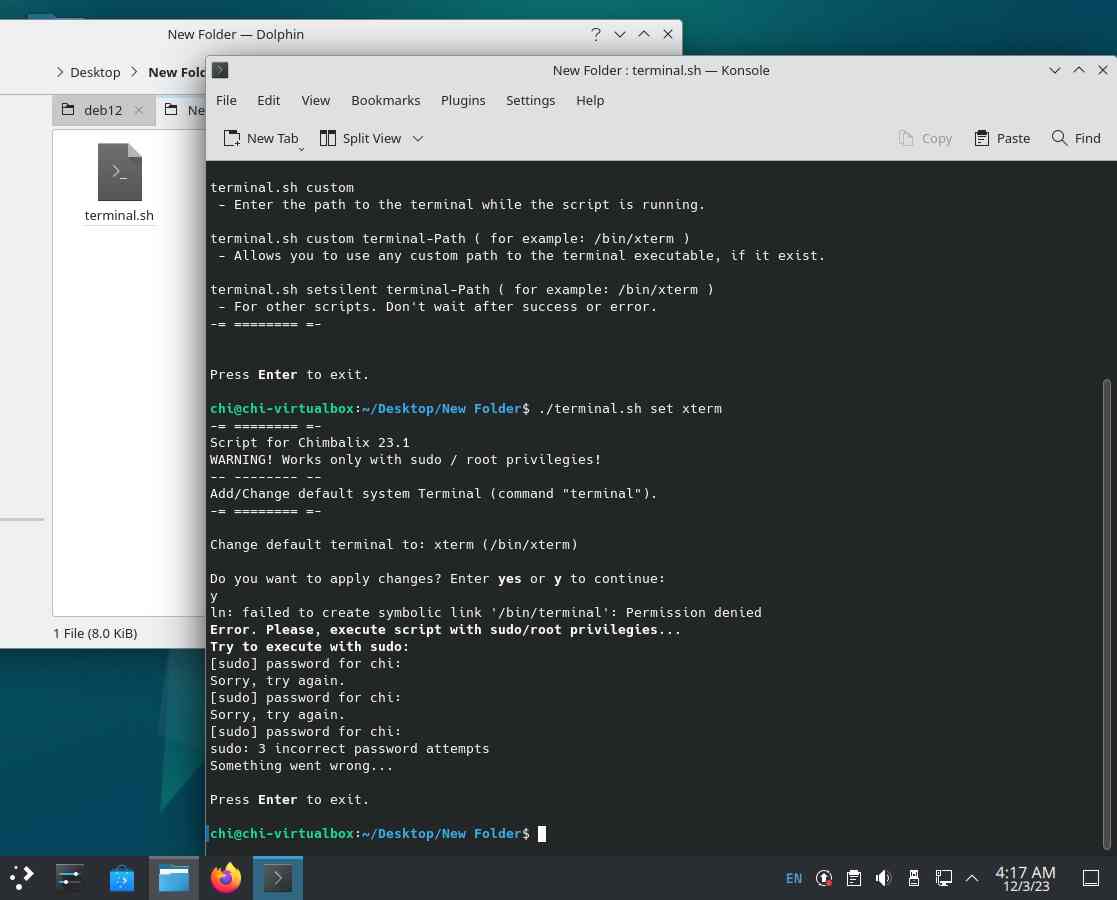
Task: Click the New Tab toolbar button
Action: point(260,138)
